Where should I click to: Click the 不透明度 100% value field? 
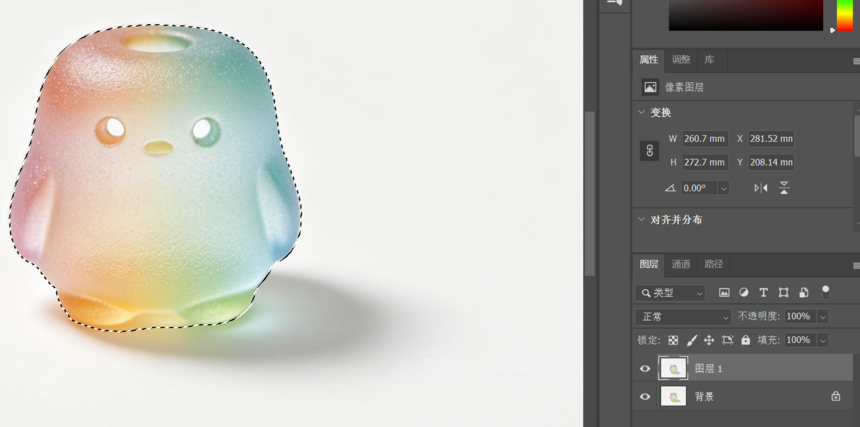(x=800, y=317)
